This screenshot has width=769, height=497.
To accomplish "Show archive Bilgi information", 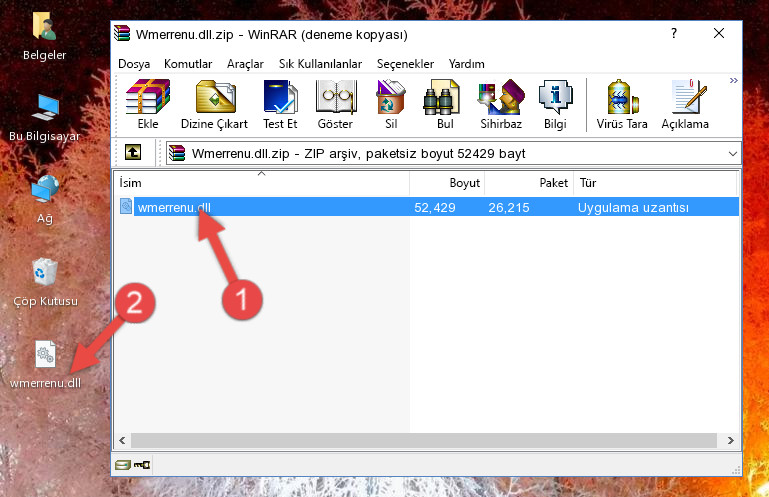I will tap(555, 105).
